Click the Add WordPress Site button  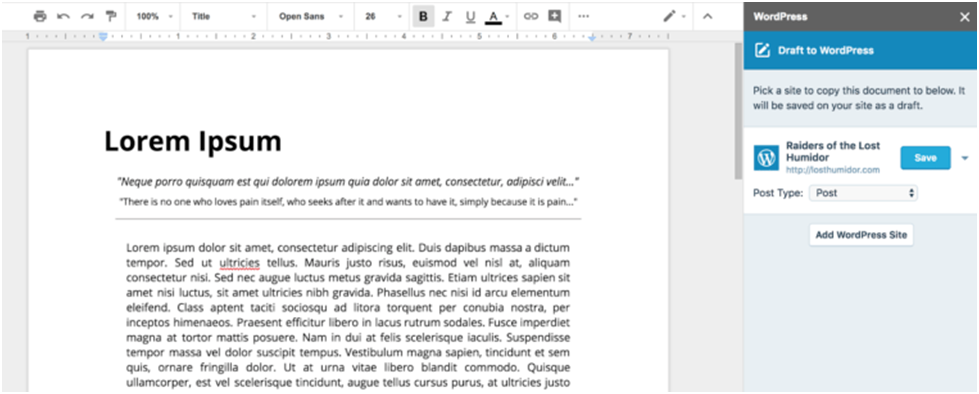(x=861, y=235)
